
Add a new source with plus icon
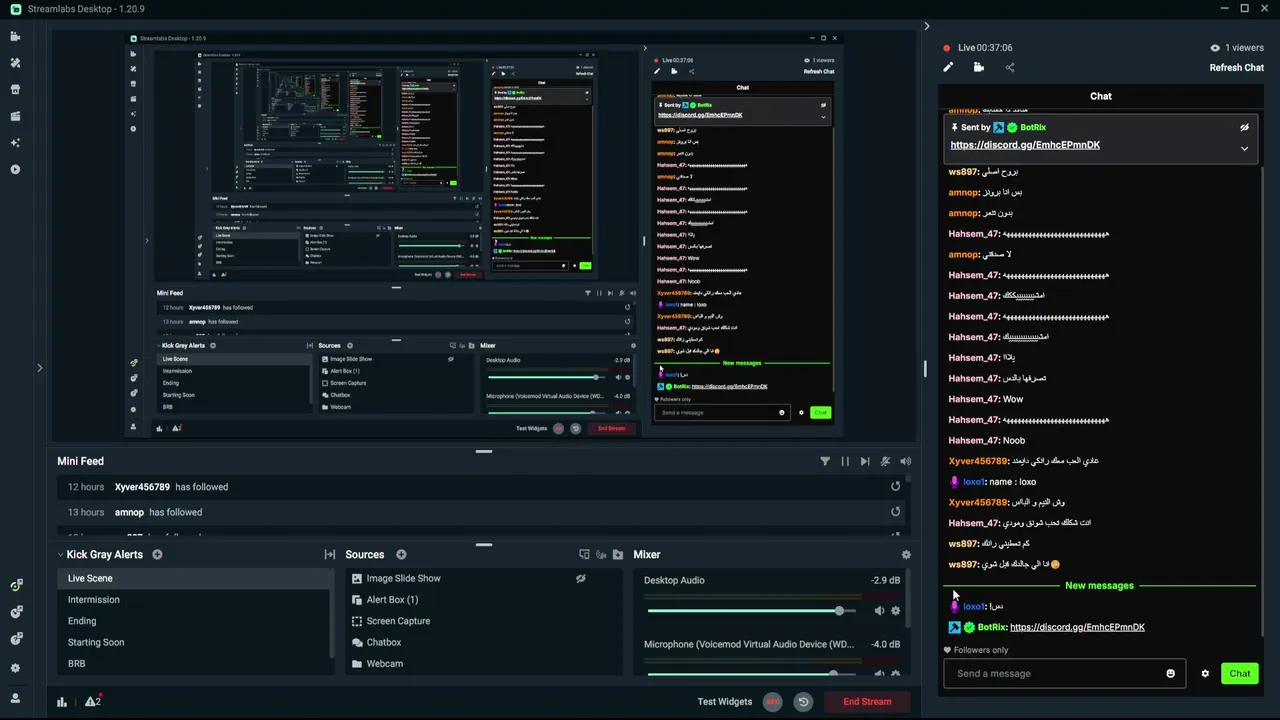[x=401, y=554]
